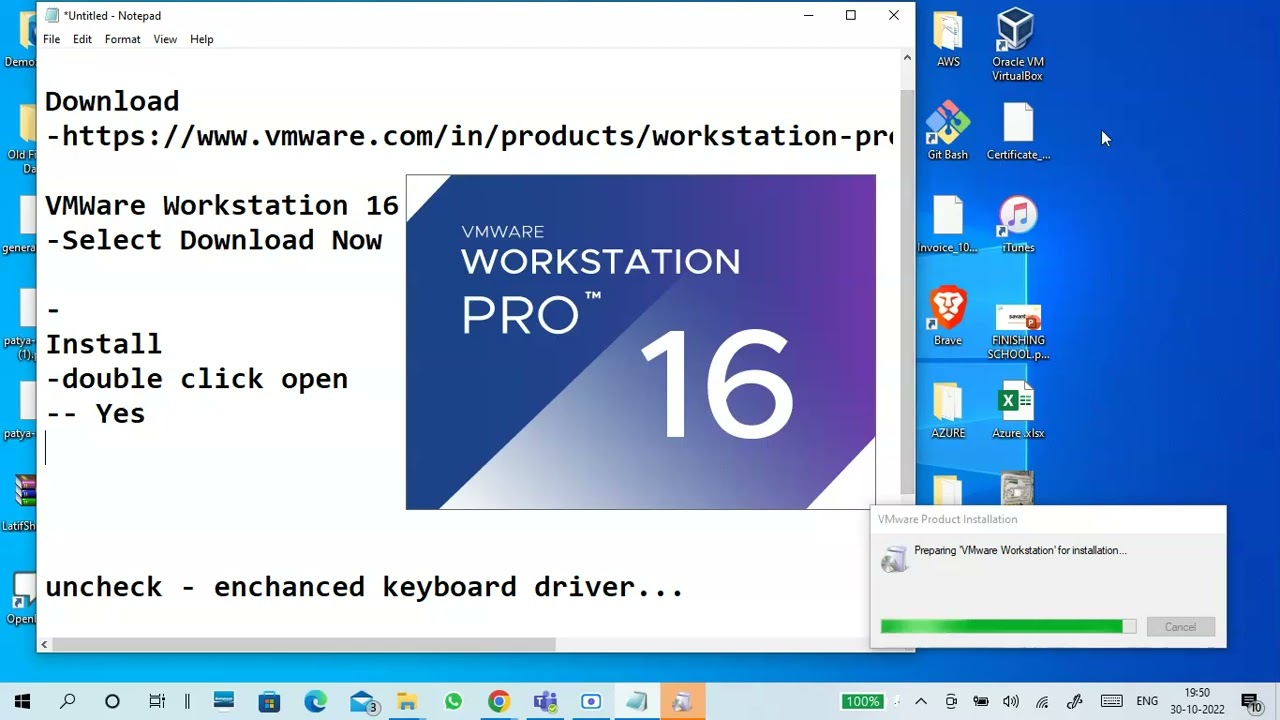Open Task View on the taskbar
The width and height of the screenshot is (1280, 720).
(x=157, y=702)
